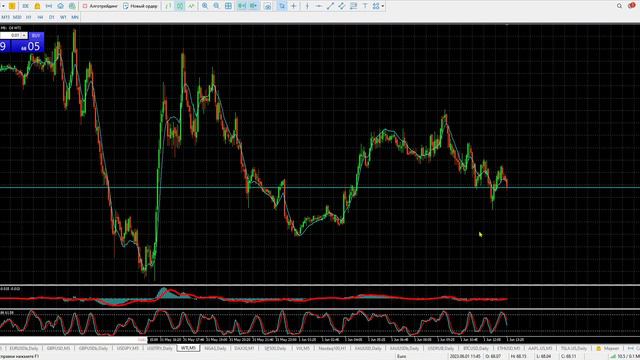Select the crosshair tool
Image resolution: width=640 pixels, height=360 pixels.
[x=293, y=6]
